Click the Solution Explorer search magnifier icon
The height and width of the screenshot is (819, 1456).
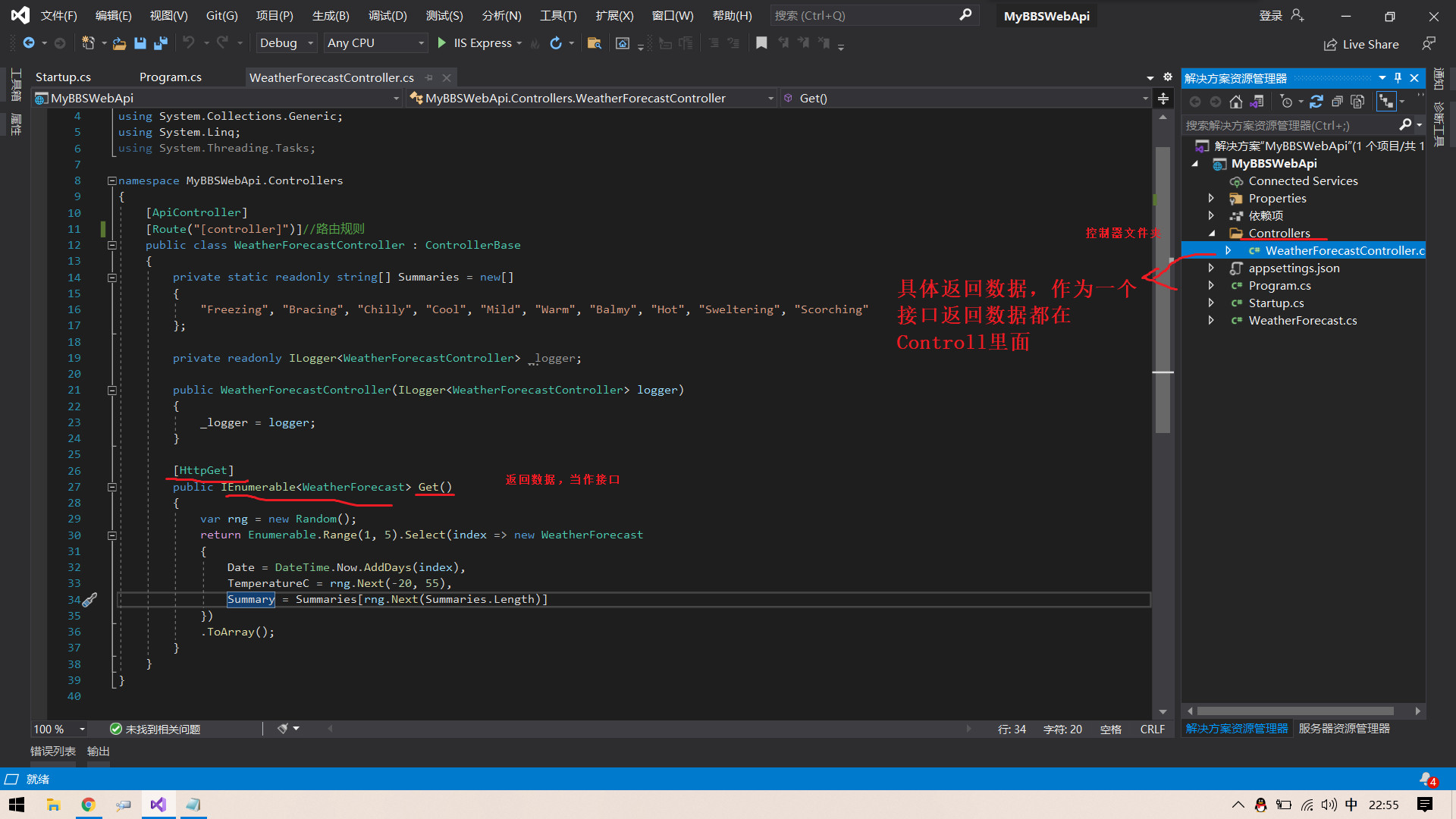1405,125
